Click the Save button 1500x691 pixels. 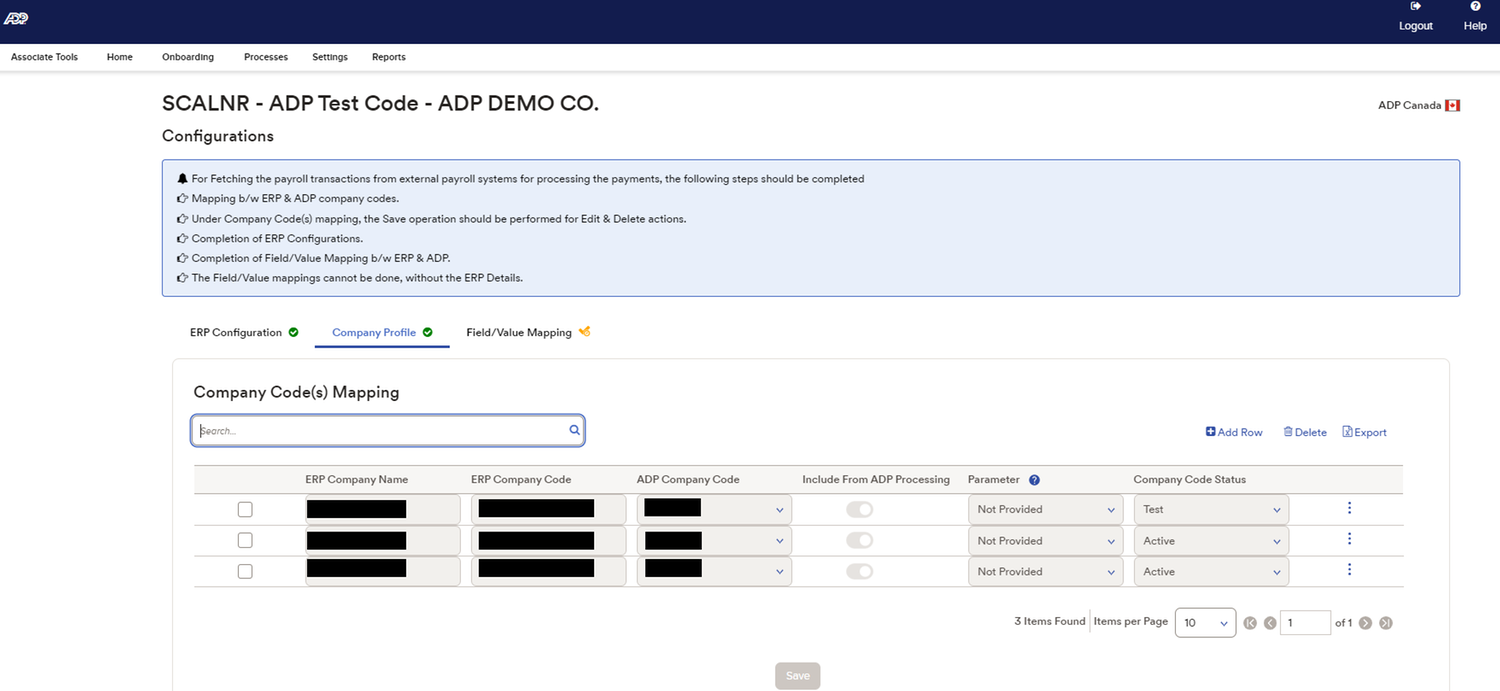797,675
